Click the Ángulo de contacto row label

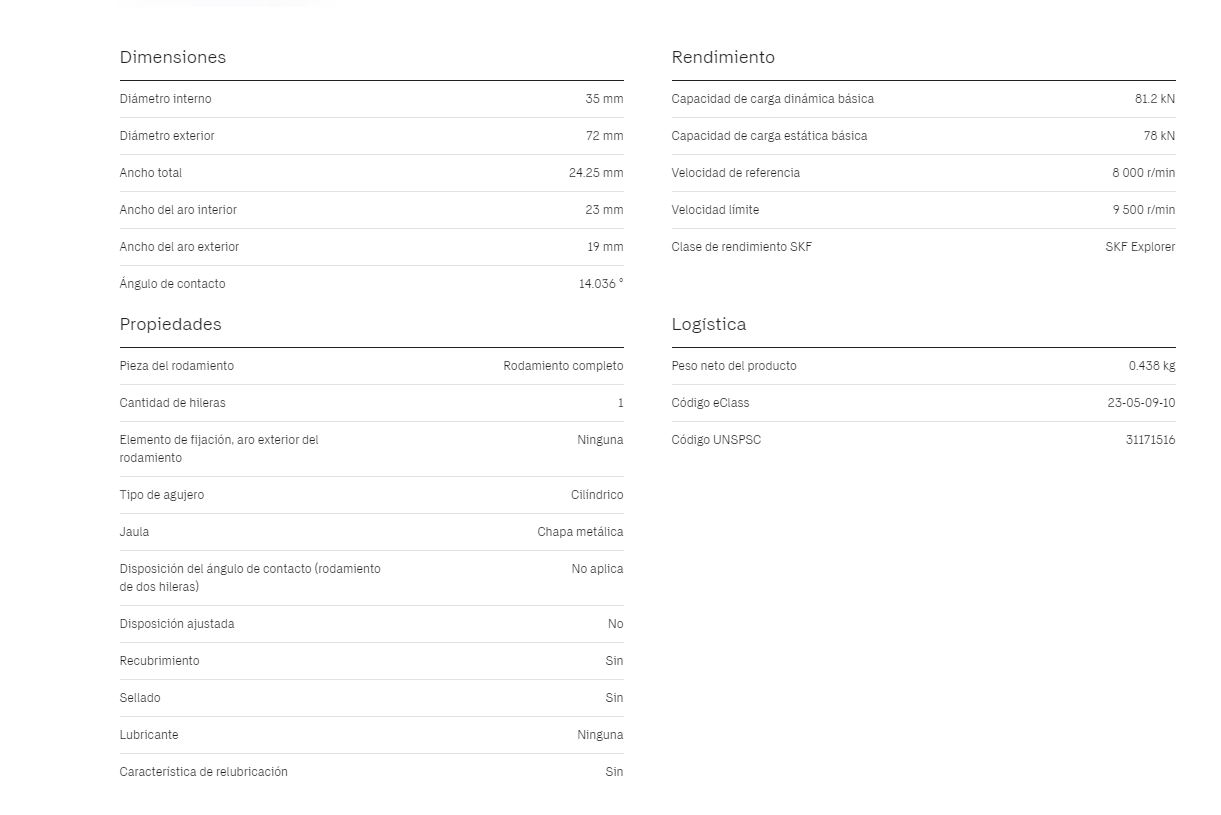tap(173, 284)
